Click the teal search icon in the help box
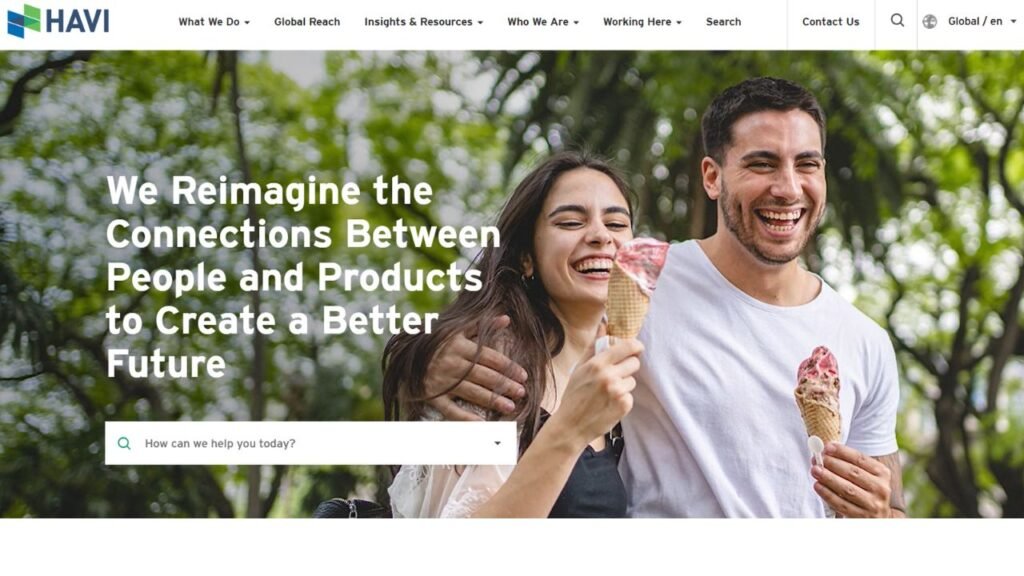 [124, 443]
